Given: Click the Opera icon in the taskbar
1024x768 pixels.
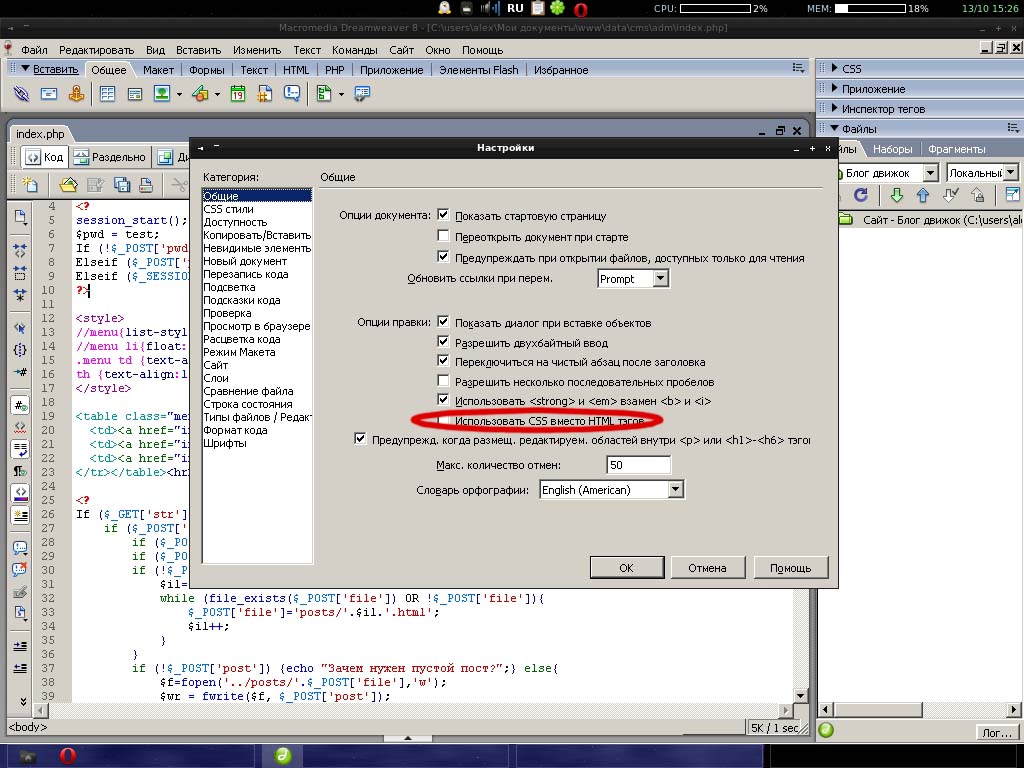Looking at the screenshot, I should pyautogui.click(x=67, y=756).
